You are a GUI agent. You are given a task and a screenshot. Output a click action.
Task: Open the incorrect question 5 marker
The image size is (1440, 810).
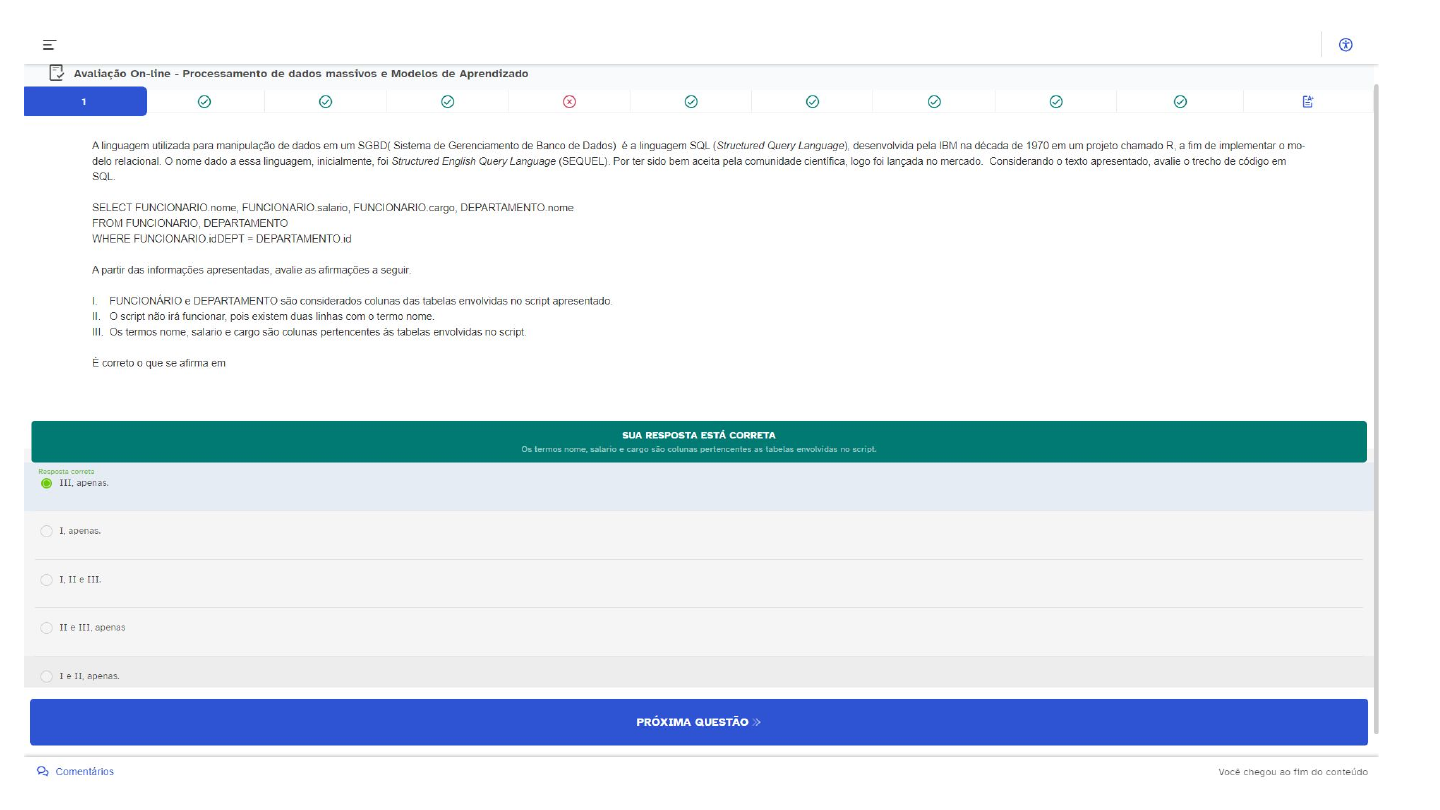pos(569,101)
